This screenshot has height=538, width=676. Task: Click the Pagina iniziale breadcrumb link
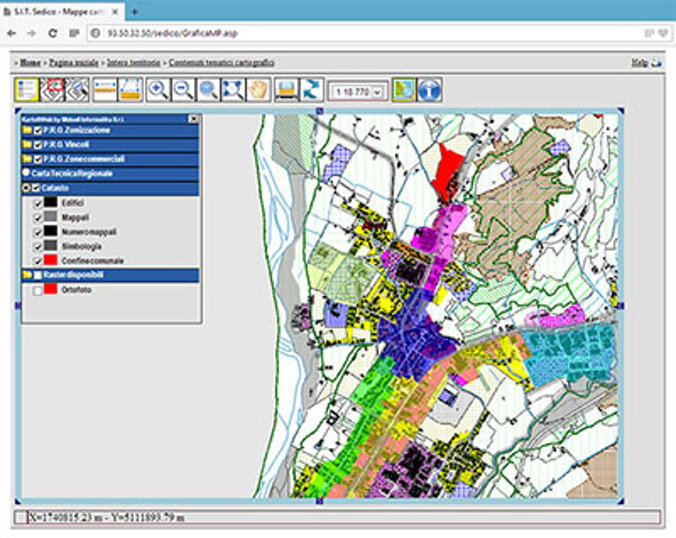pyautogui.click(x=75, y=62)
